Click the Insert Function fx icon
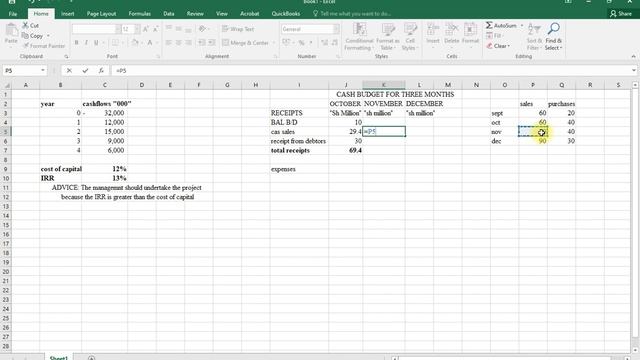Image resolution: width=640 pixels, height=360 pixels. click(101, 71)
